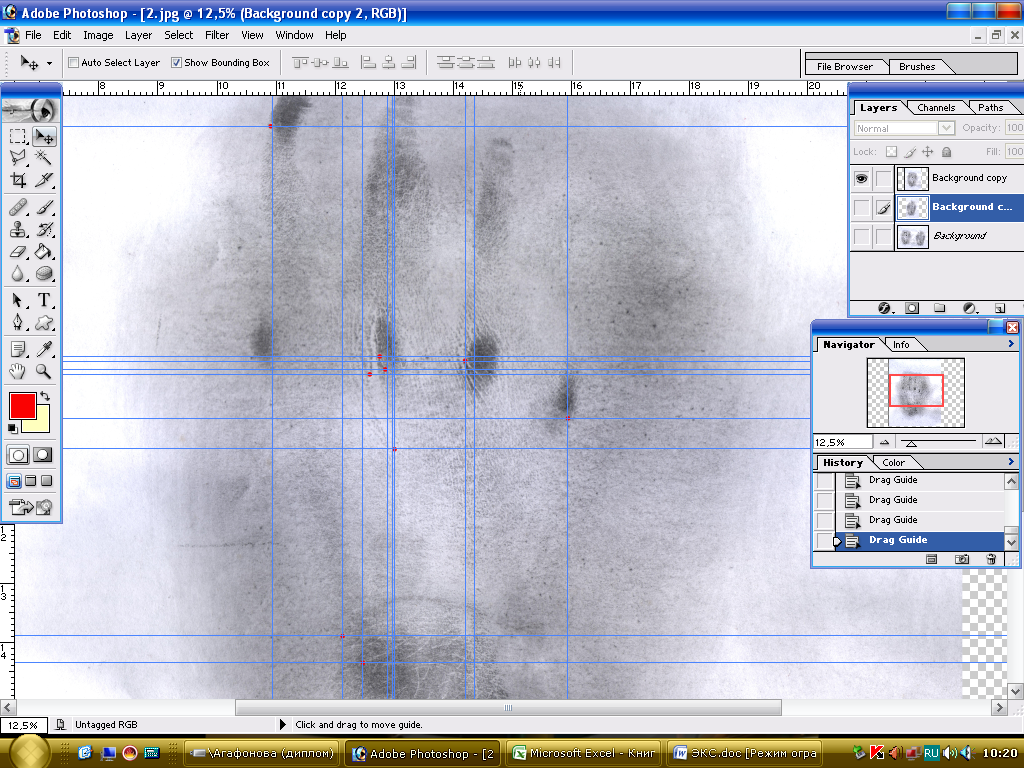
Task: Select the Type tool
Action: [44, 300]
